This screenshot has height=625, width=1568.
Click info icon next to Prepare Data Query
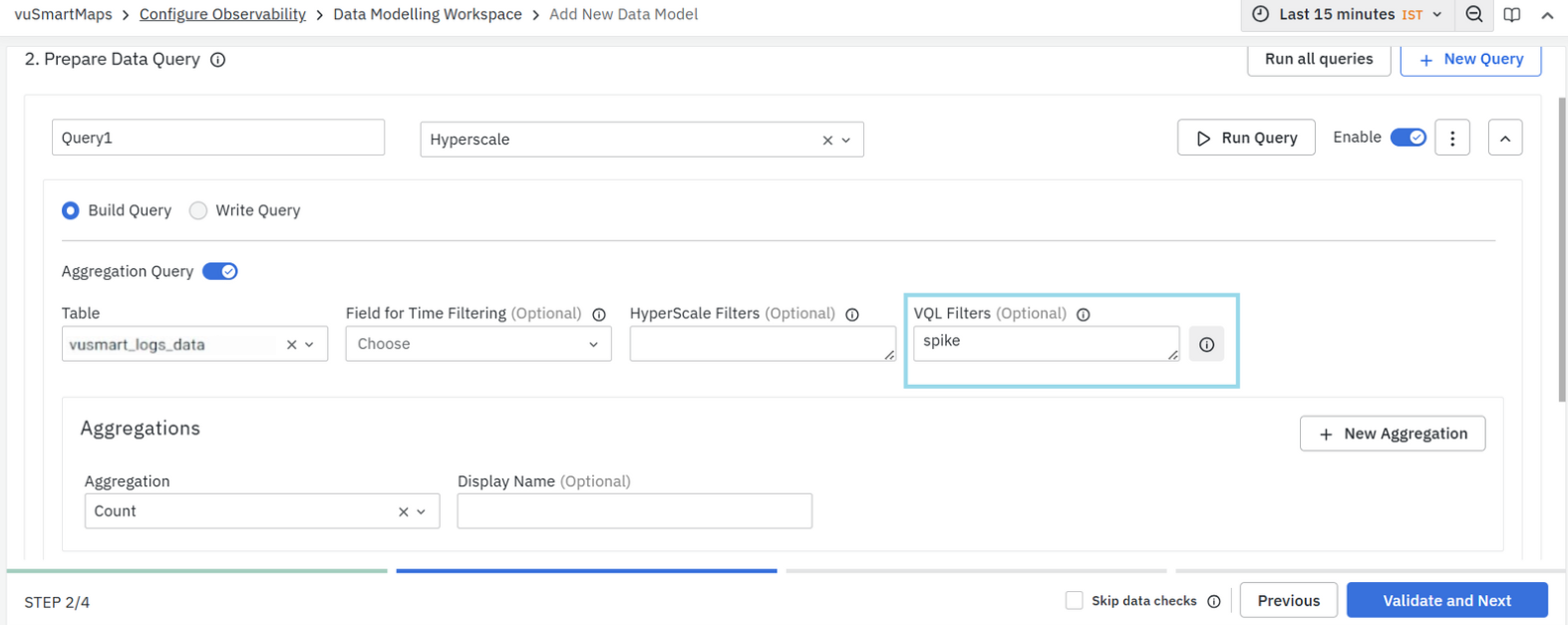[x=217, y=60]
